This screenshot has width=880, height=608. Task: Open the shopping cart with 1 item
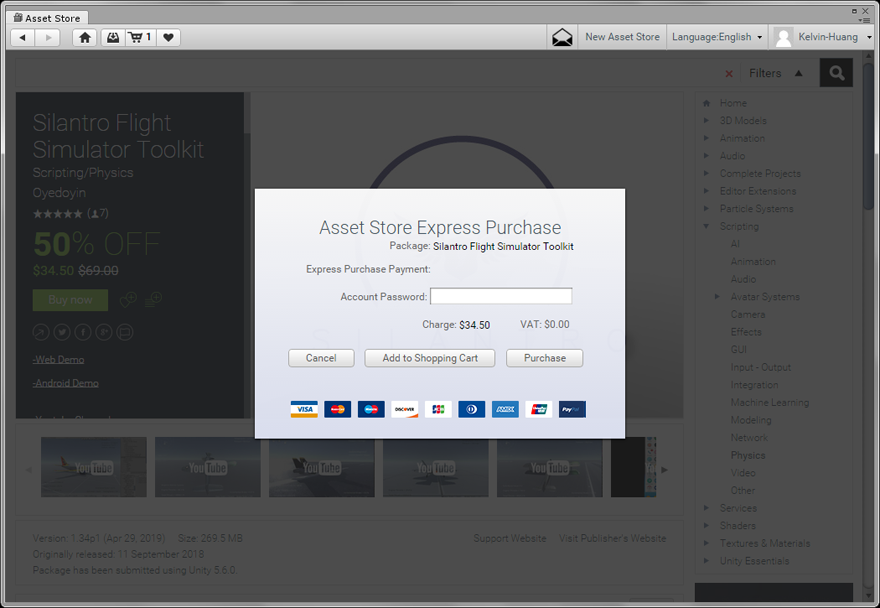pos(140,38)
